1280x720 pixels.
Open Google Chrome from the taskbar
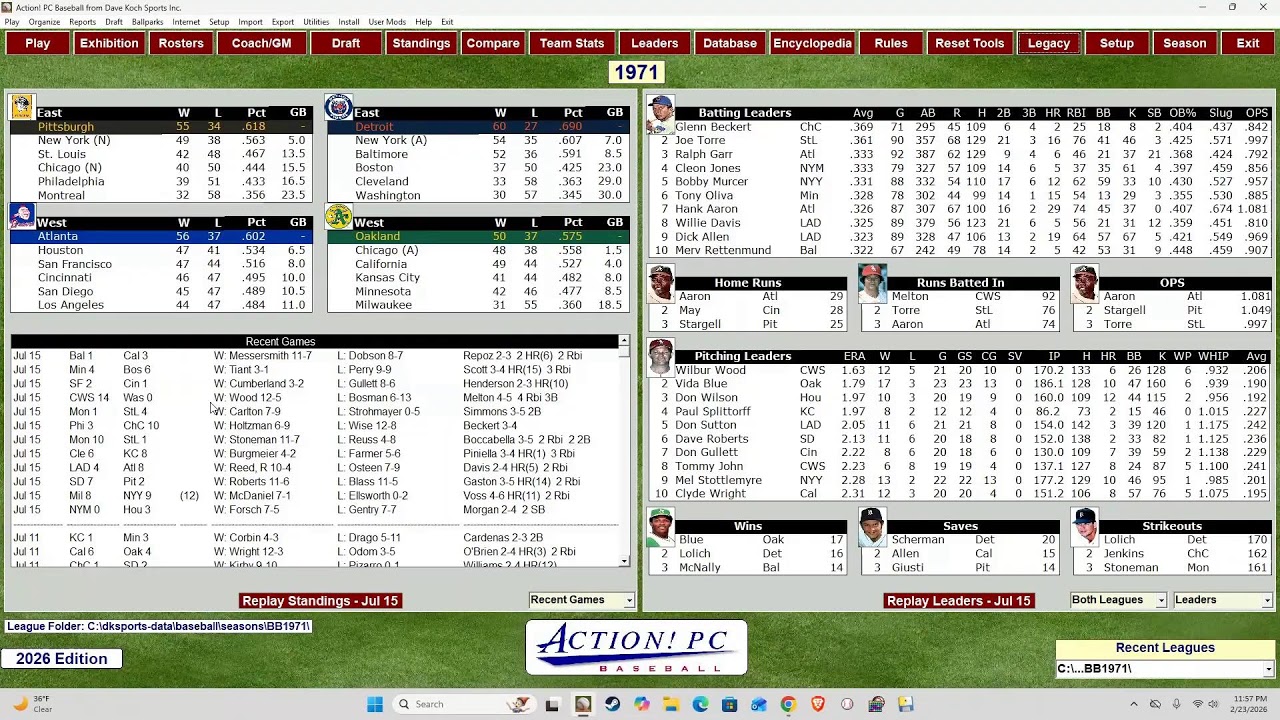tap(788, 704)
